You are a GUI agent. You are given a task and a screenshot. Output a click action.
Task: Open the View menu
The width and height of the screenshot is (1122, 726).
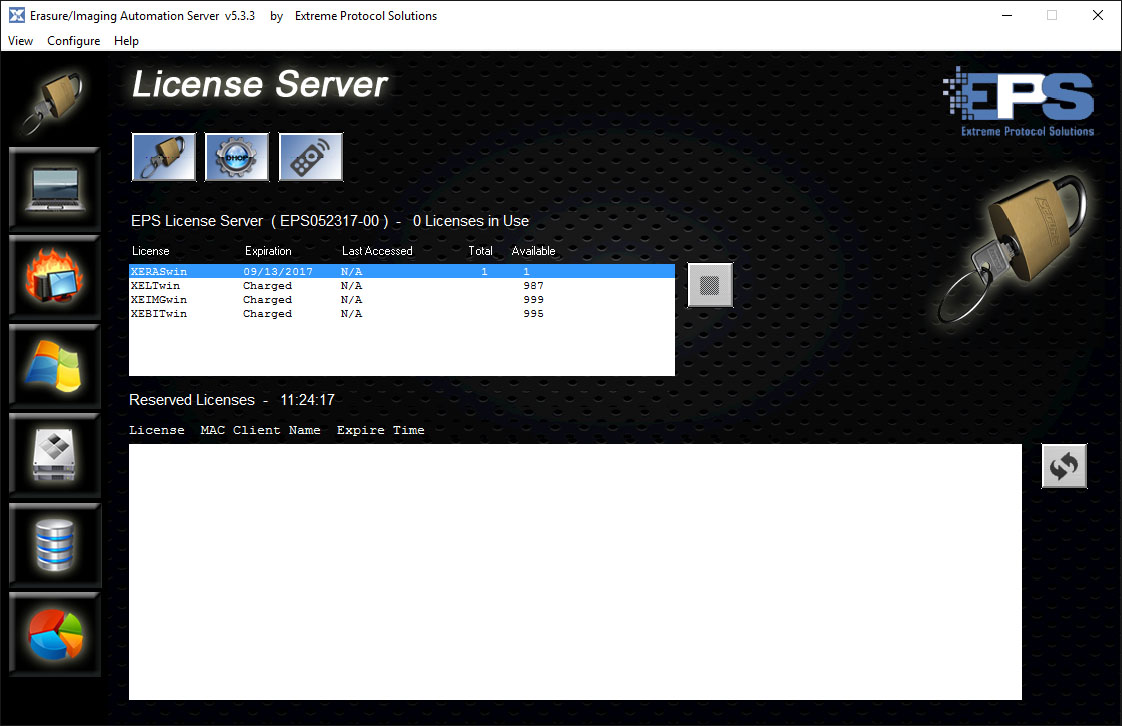20,41
